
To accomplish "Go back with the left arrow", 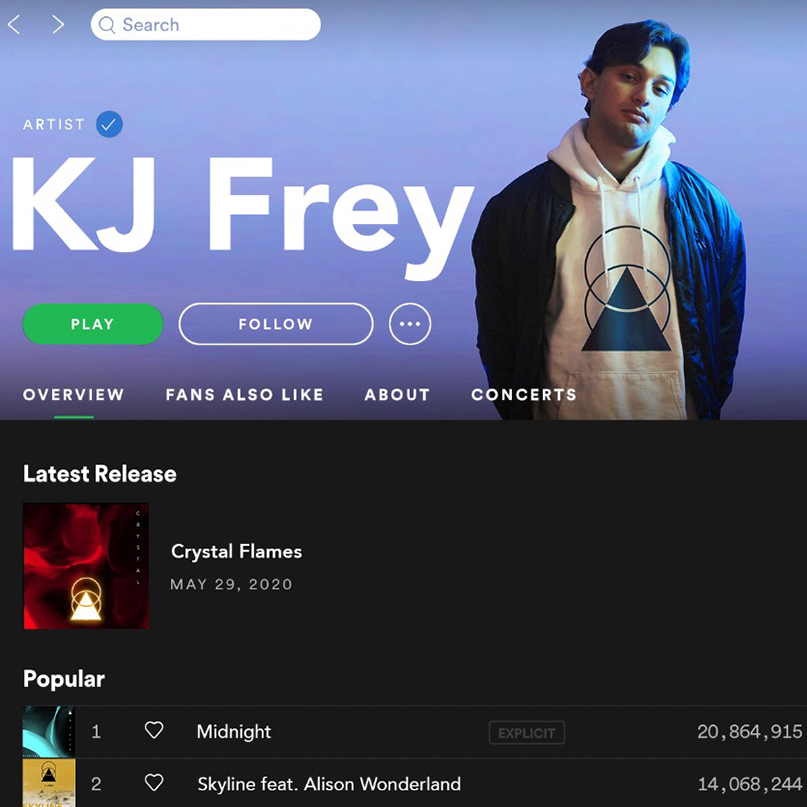I will pyautogui.click(x=14, y=25).
